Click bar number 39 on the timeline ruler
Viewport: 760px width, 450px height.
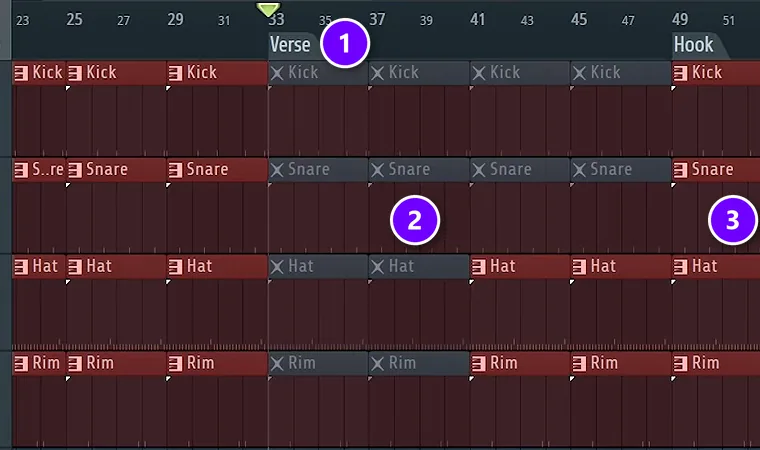pyautogui.click(x=426, y=20)
